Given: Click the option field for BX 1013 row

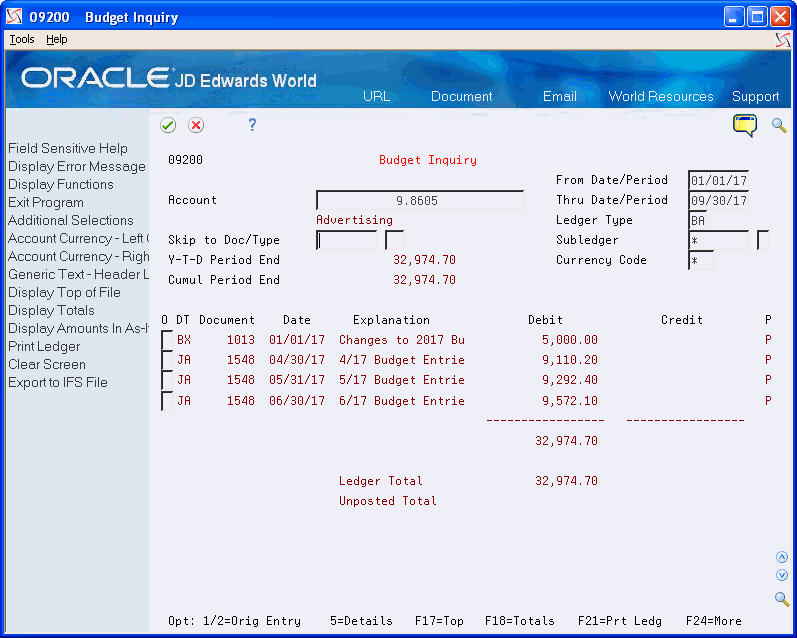Looking at the screenshot, I should (167, 340).
